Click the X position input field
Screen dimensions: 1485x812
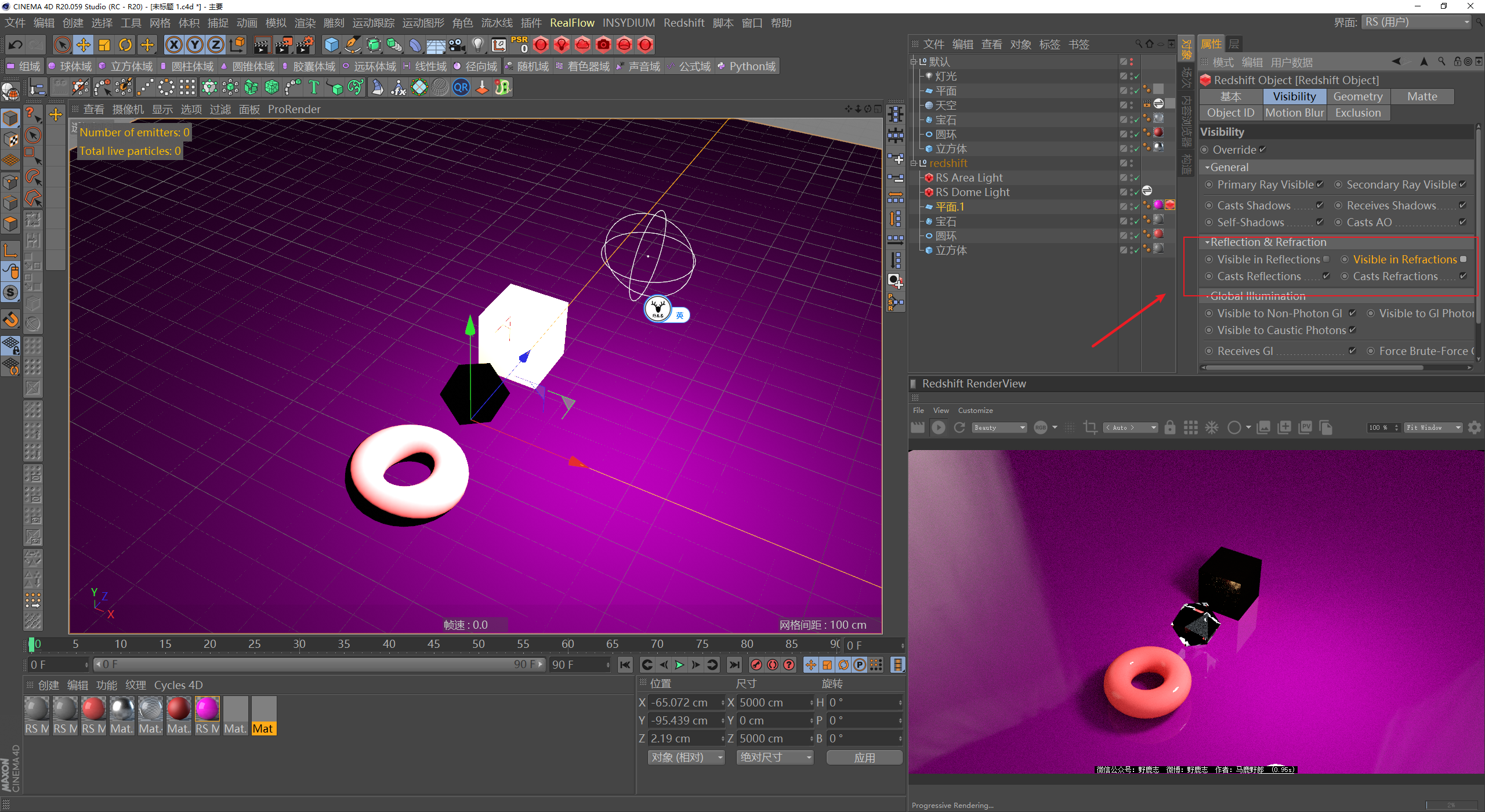[x=684, y=702]
